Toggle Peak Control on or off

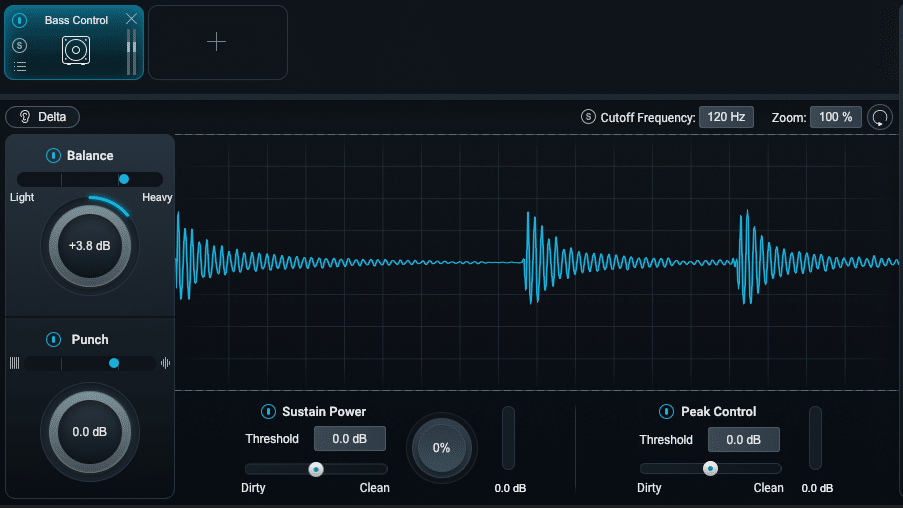[x=666, y=411]
